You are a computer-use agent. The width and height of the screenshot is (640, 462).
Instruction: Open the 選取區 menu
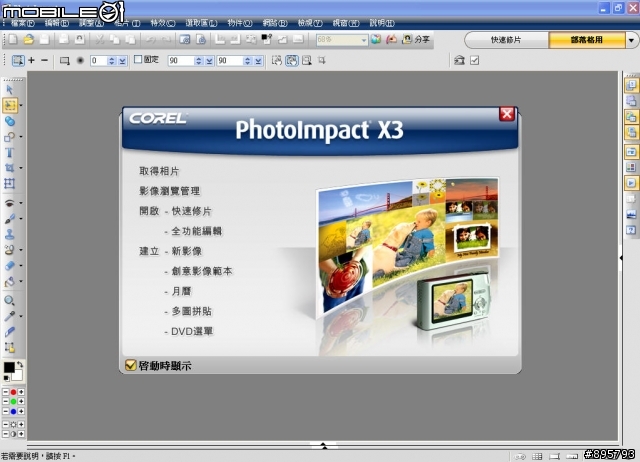[x=201, y=23]
